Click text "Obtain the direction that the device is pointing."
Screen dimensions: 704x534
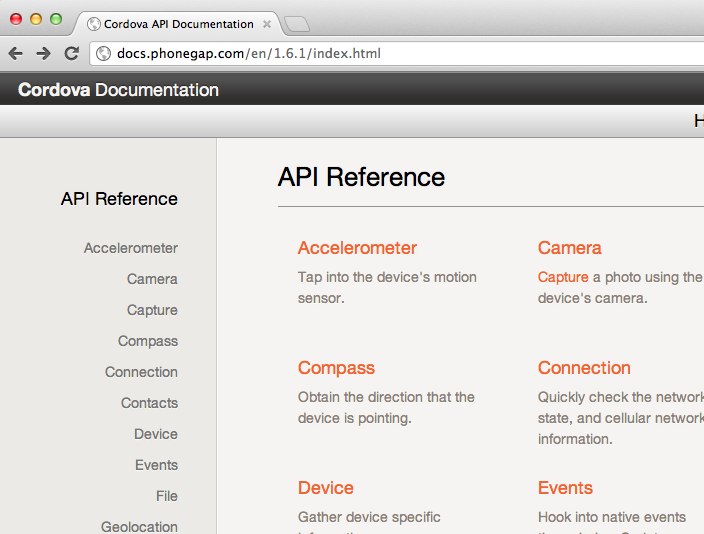click(x=386, y=407)
